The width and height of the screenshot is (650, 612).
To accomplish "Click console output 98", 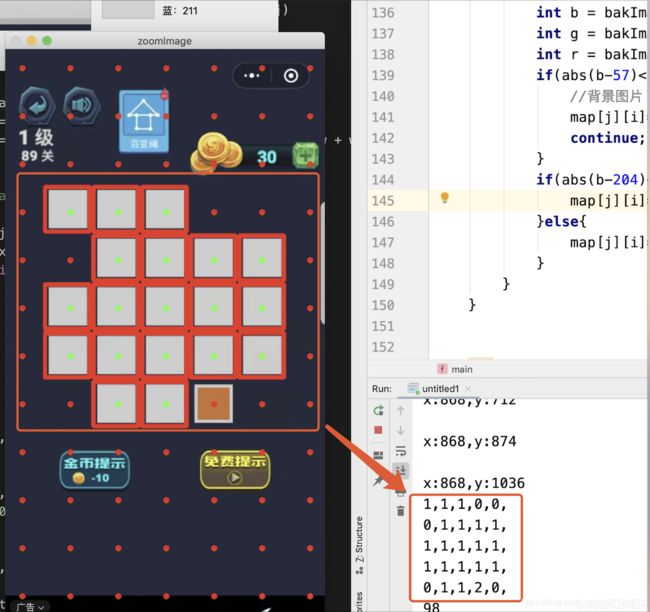I will point(432,607).
